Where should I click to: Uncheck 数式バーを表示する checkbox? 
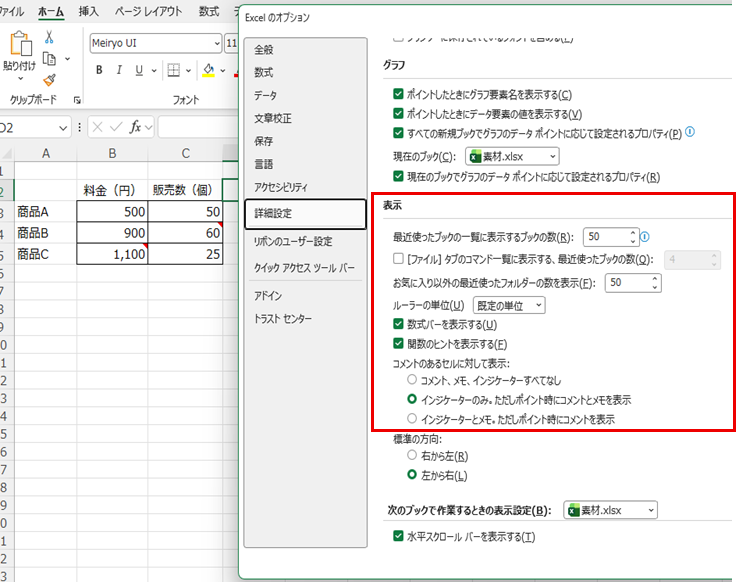pos(399,324)
